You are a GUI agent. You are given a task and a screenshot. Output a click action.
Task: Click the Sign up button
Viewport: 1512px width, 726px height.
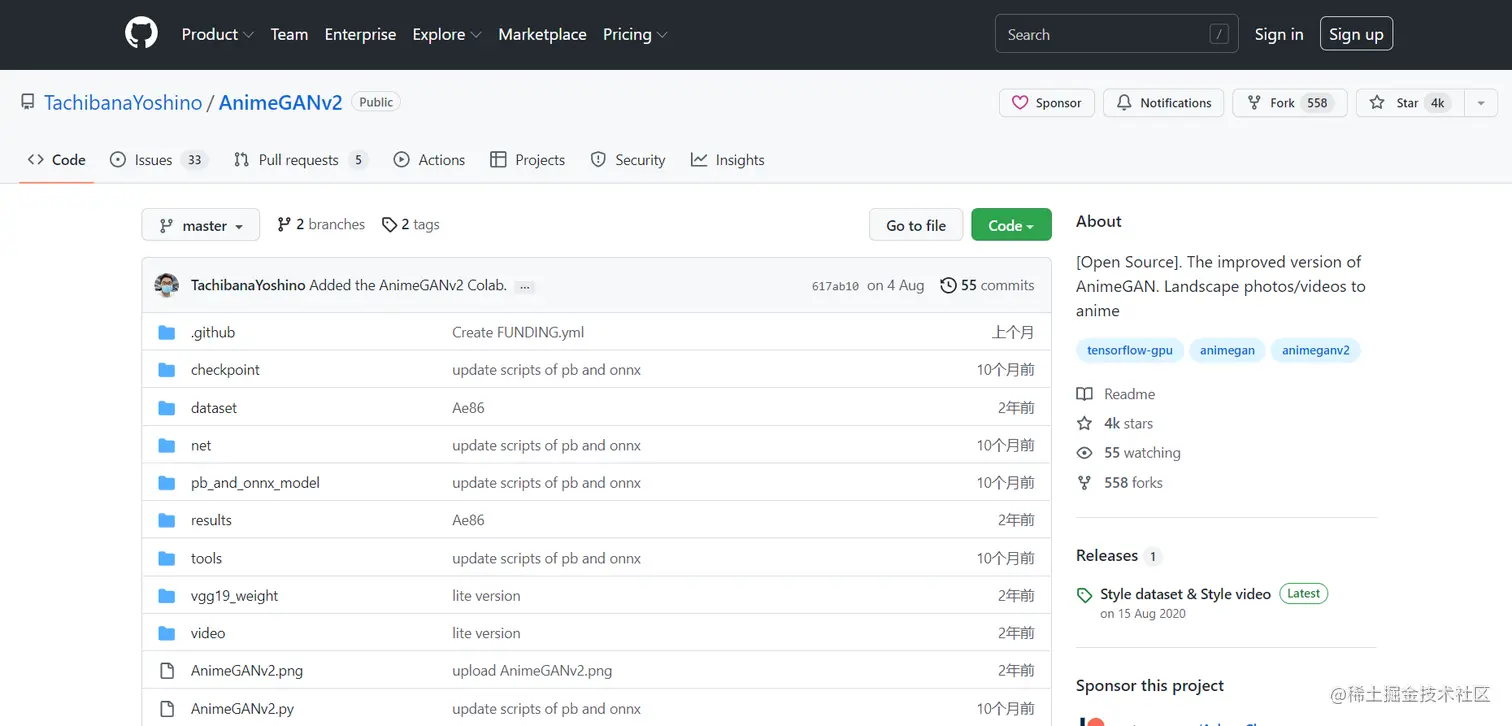point(1356,34)
